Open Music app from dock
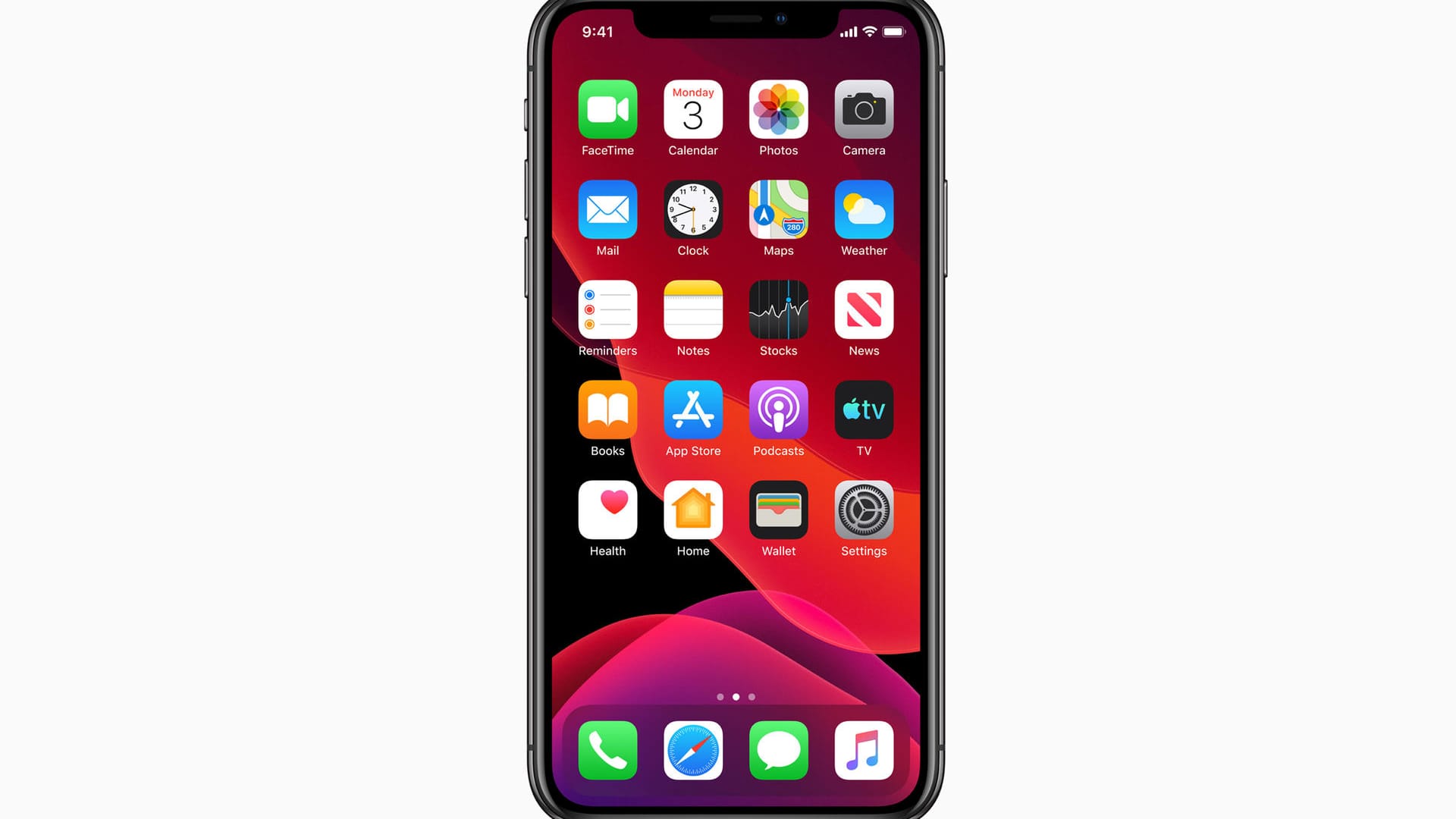Screen dimensions: 1456x819 pos(864,750)
